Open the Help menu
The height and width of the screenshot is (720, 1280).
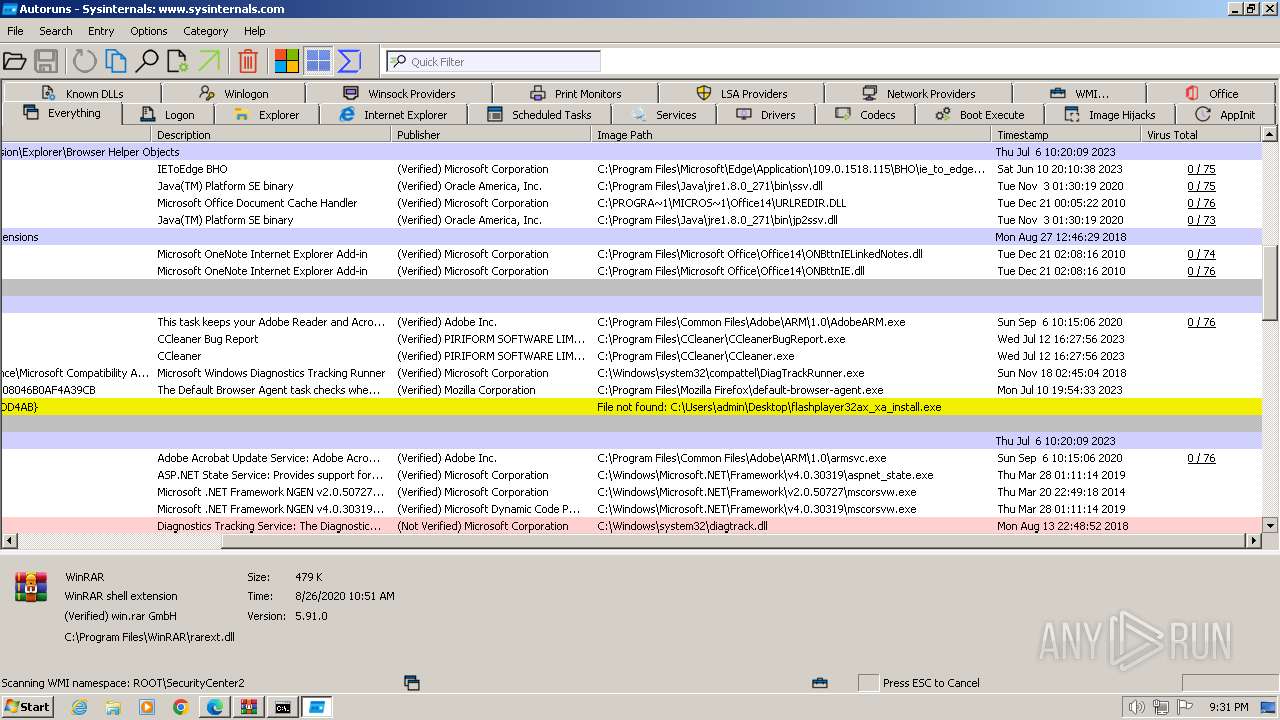255,31
